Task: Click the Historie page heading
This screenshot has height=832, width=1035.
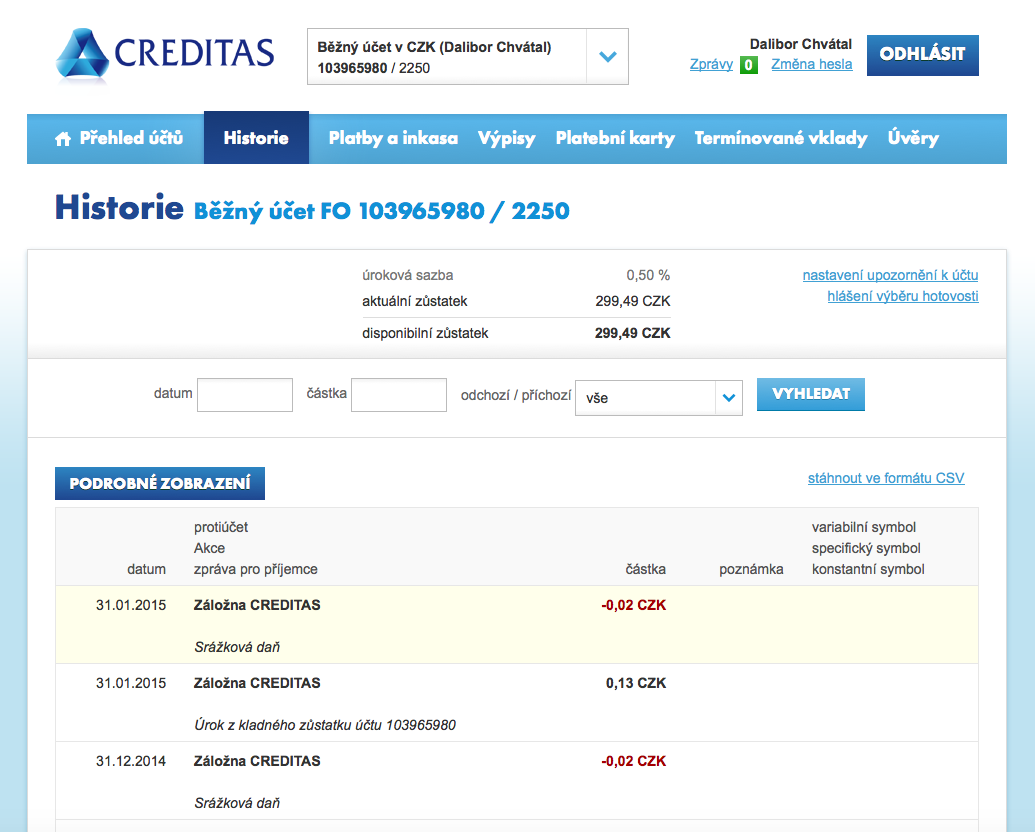Action: point(119,207)
